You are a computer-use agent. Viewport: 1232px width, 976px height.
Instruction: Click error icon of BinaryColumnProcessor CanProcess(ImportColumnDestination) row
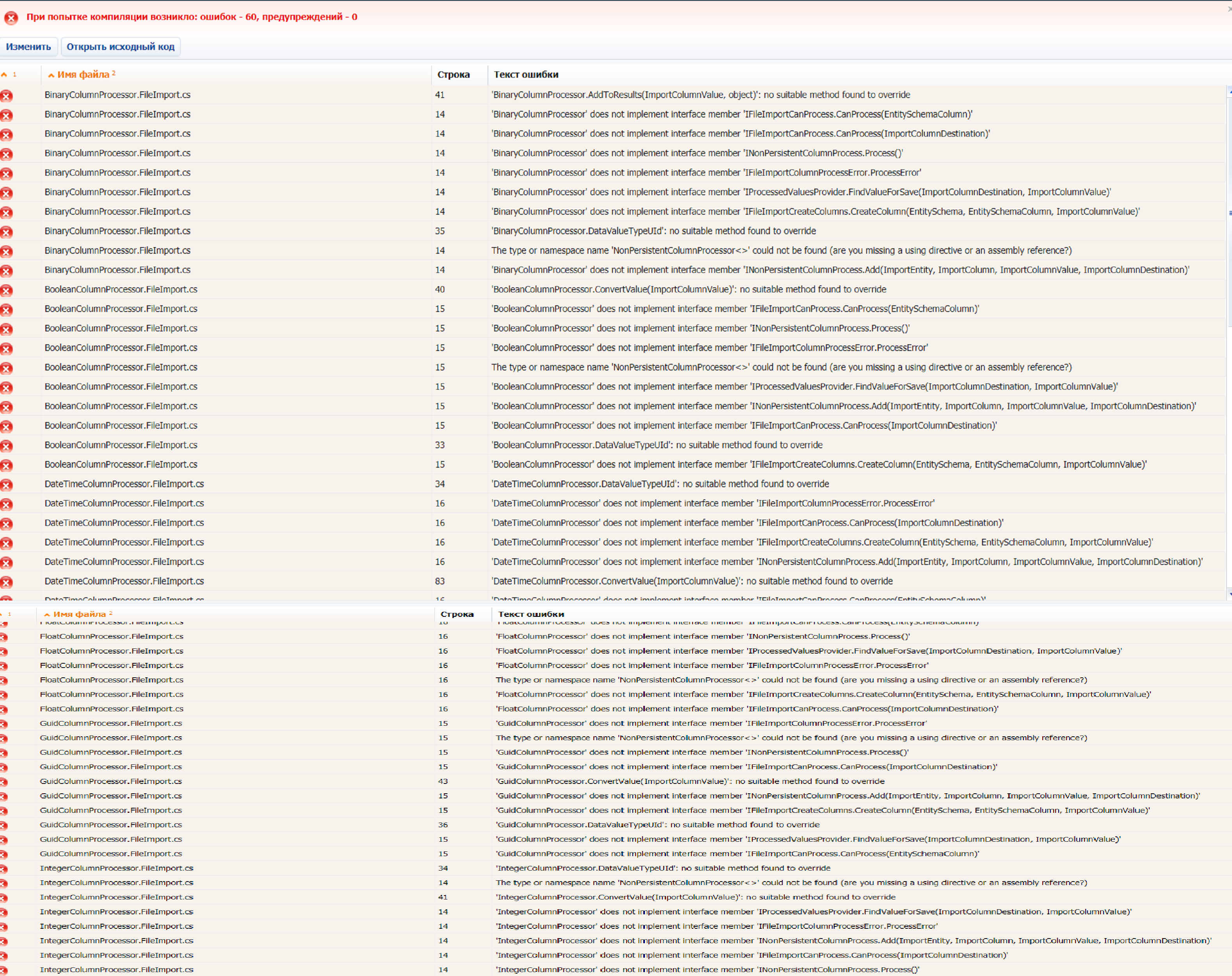tap(6, 134)
